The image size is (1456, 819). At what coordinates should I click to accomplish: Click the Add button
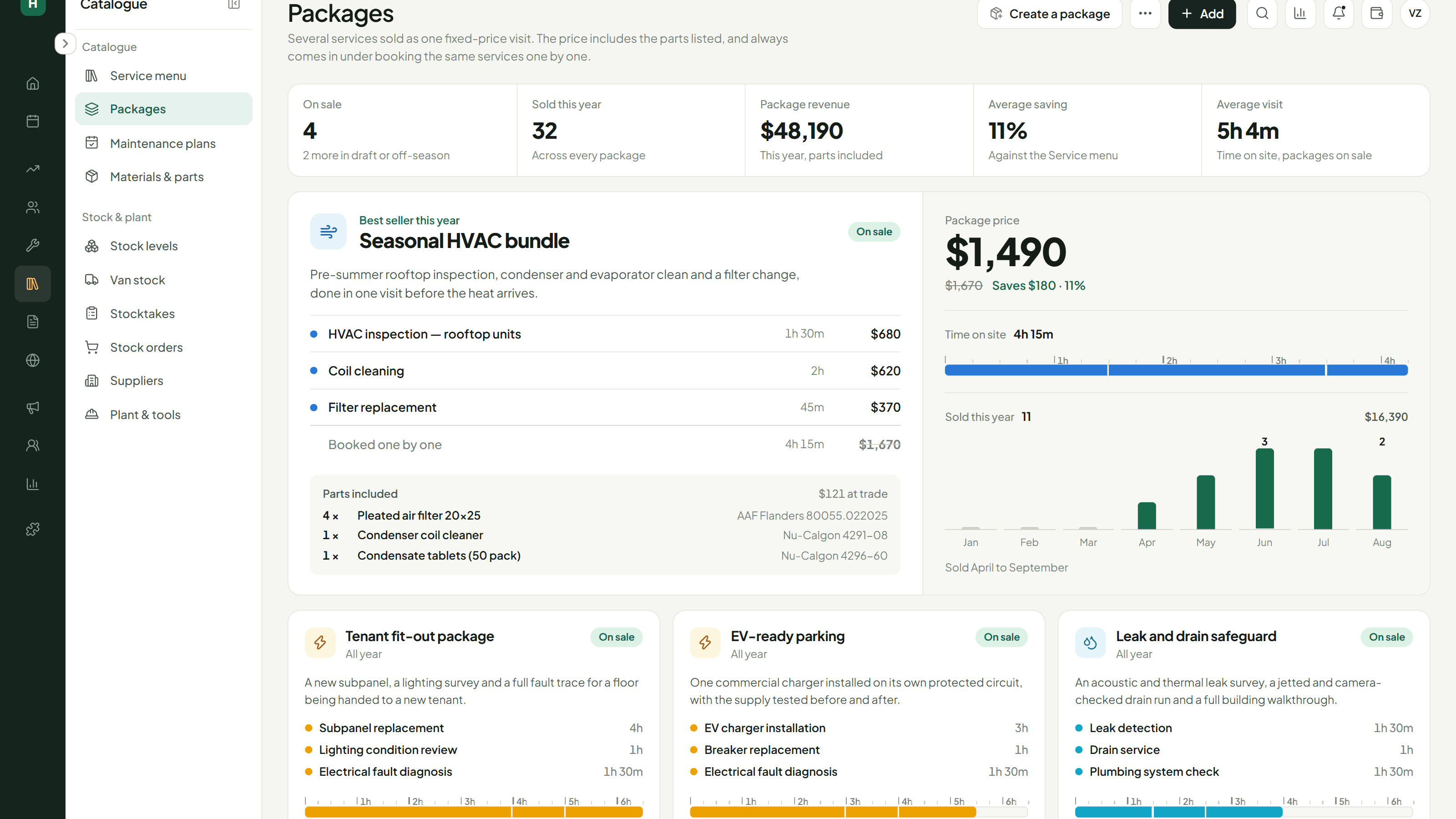point(1202,14)
